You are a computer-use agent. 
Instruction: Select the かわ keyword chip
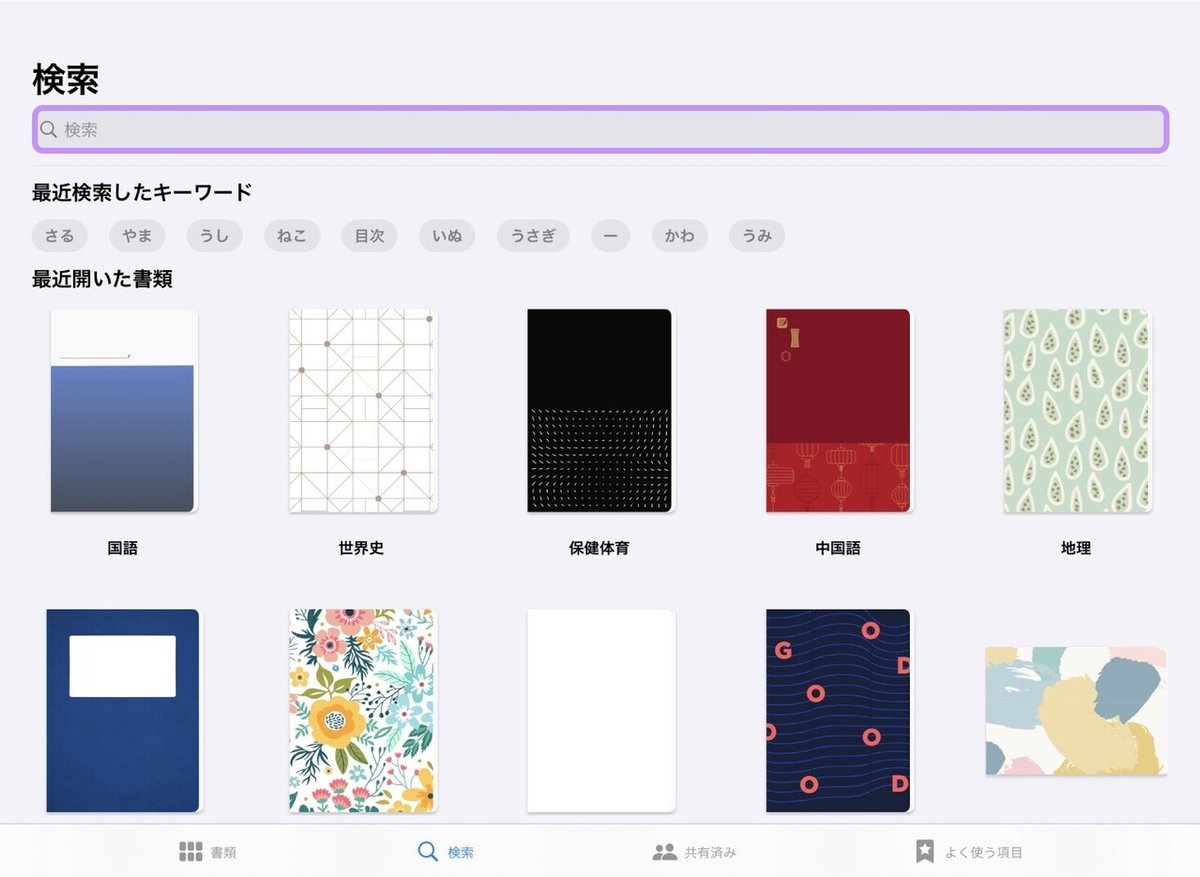click(x=680, y=236)
